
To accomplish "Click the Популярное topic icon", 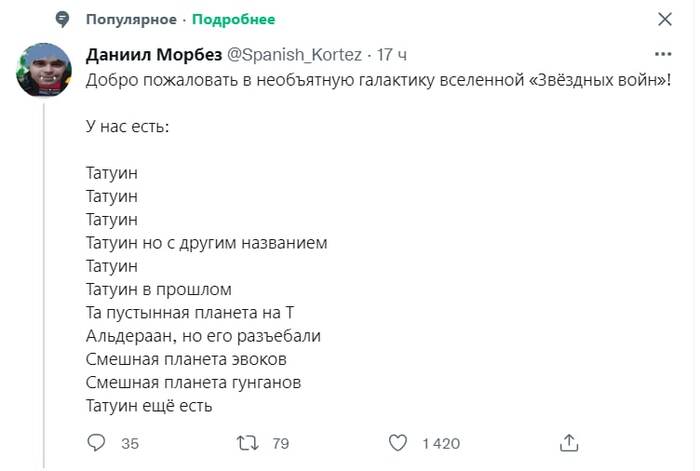I will 62,19.
